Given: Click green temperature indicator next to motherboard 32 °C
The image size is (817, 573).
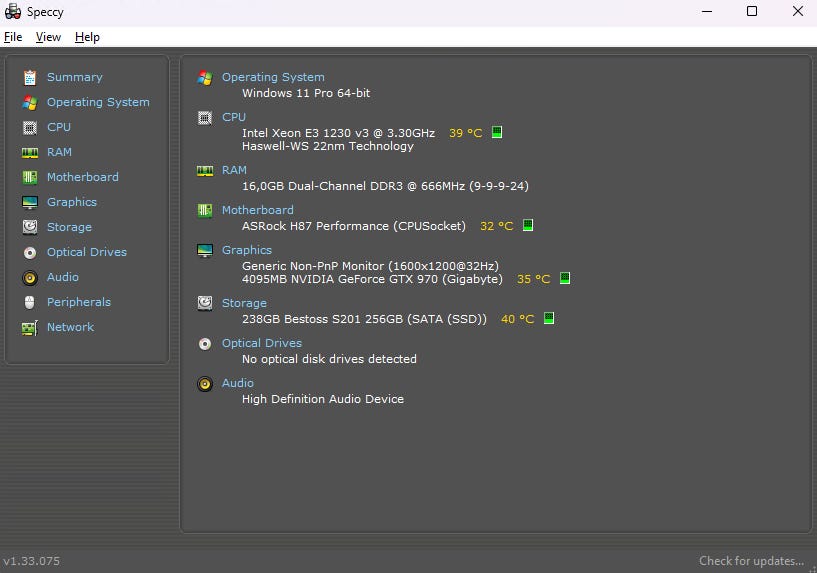Looking at the screenshot, I should 528,226.
